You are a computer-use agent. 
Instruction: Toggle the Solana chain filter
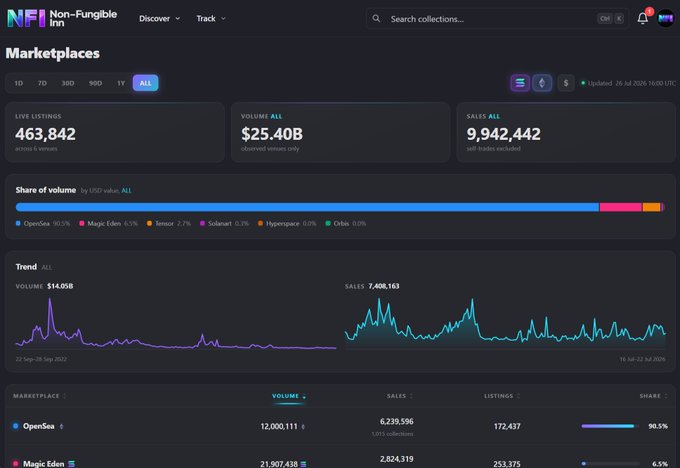tap(520, 83)
